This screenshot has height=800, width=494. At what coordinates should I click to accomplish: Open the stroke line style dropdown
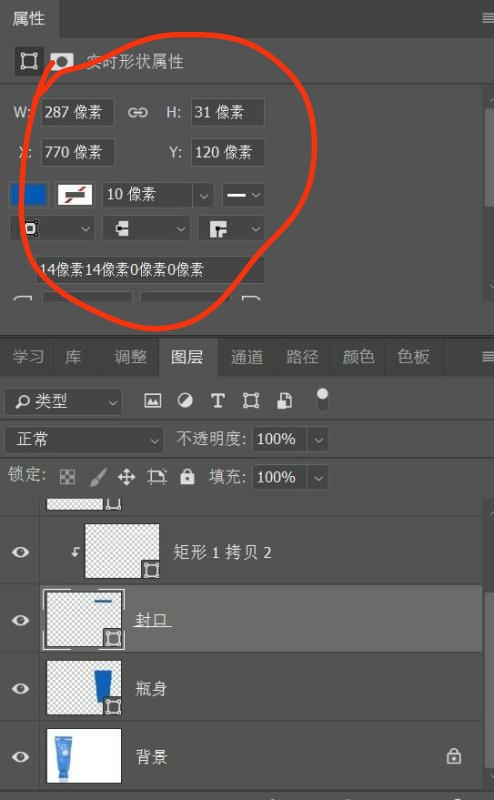[x=243, y=195]
